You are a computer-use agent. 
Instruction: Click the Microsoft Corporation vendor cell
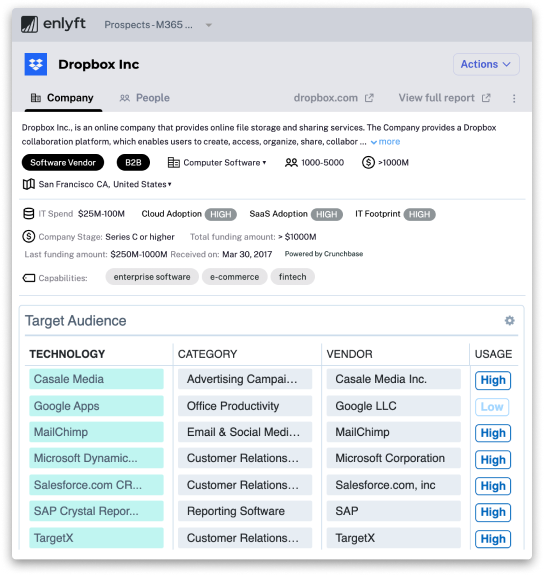(x=393, y=458)
